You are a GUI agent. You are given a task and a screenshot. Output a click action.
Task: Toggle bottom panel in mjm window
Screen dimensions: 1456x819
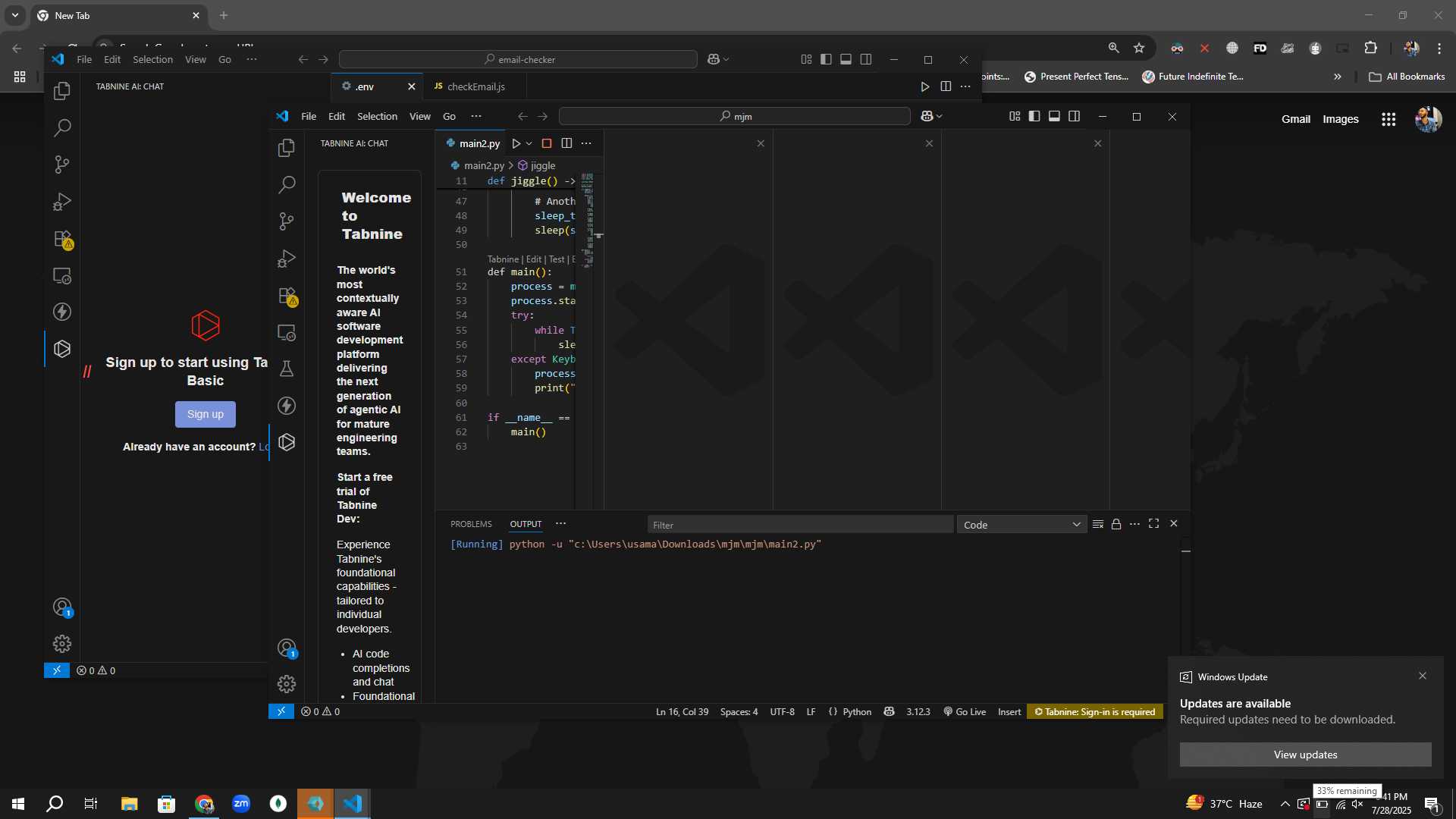(x=1054, y=116)
